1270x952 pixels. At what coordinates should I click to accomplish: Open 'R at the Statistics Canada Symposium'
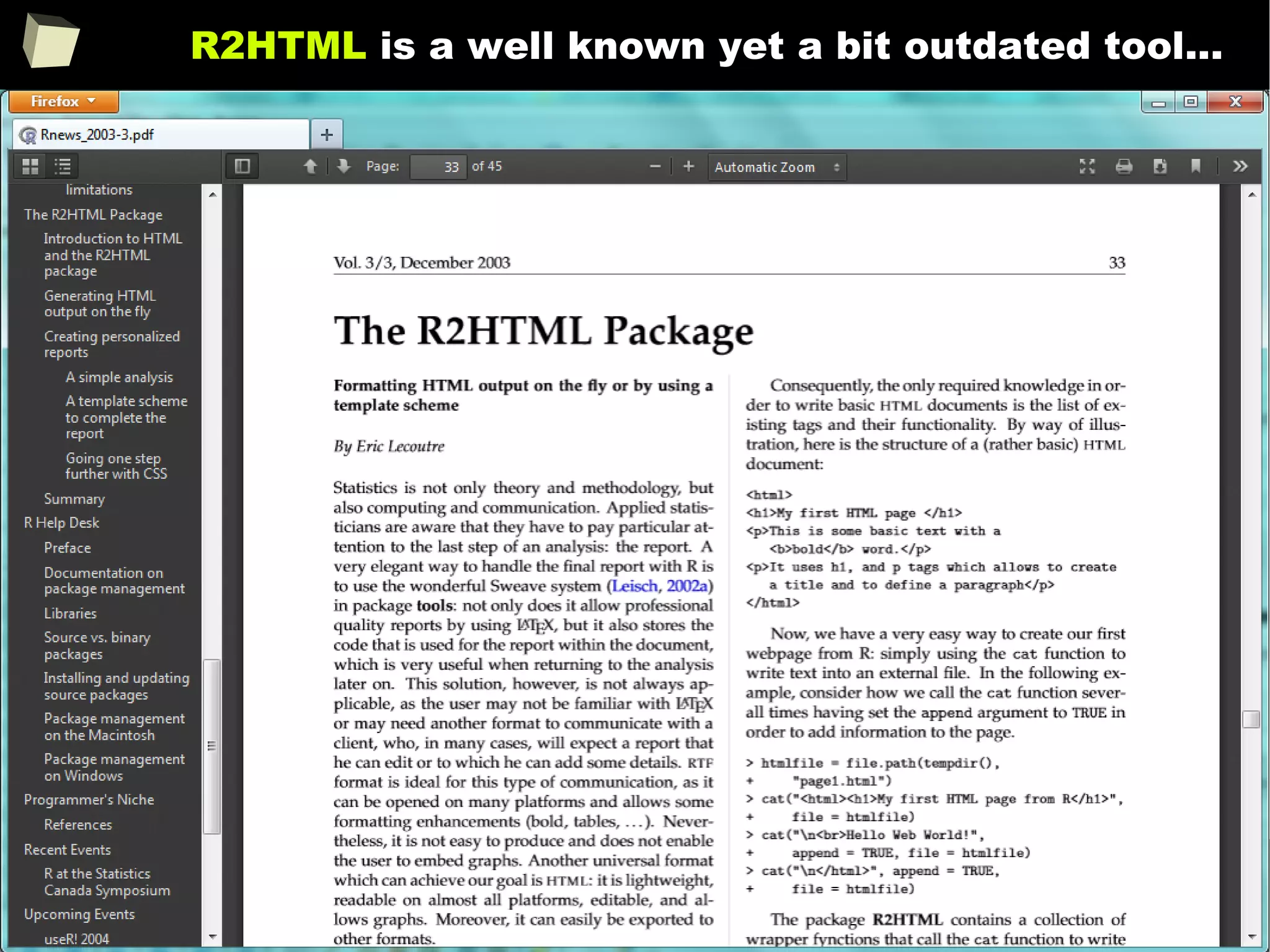pos(107,882)
